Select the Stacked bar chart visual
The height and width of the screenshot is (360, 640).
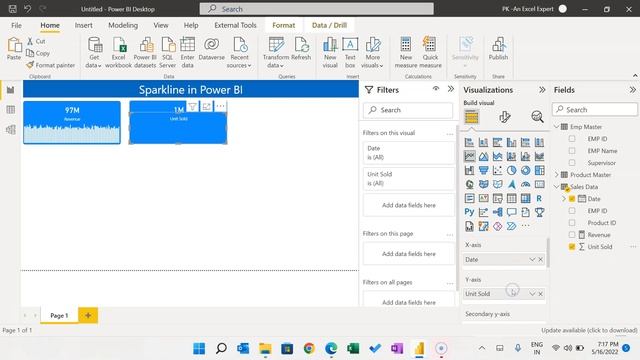[469, 142]
